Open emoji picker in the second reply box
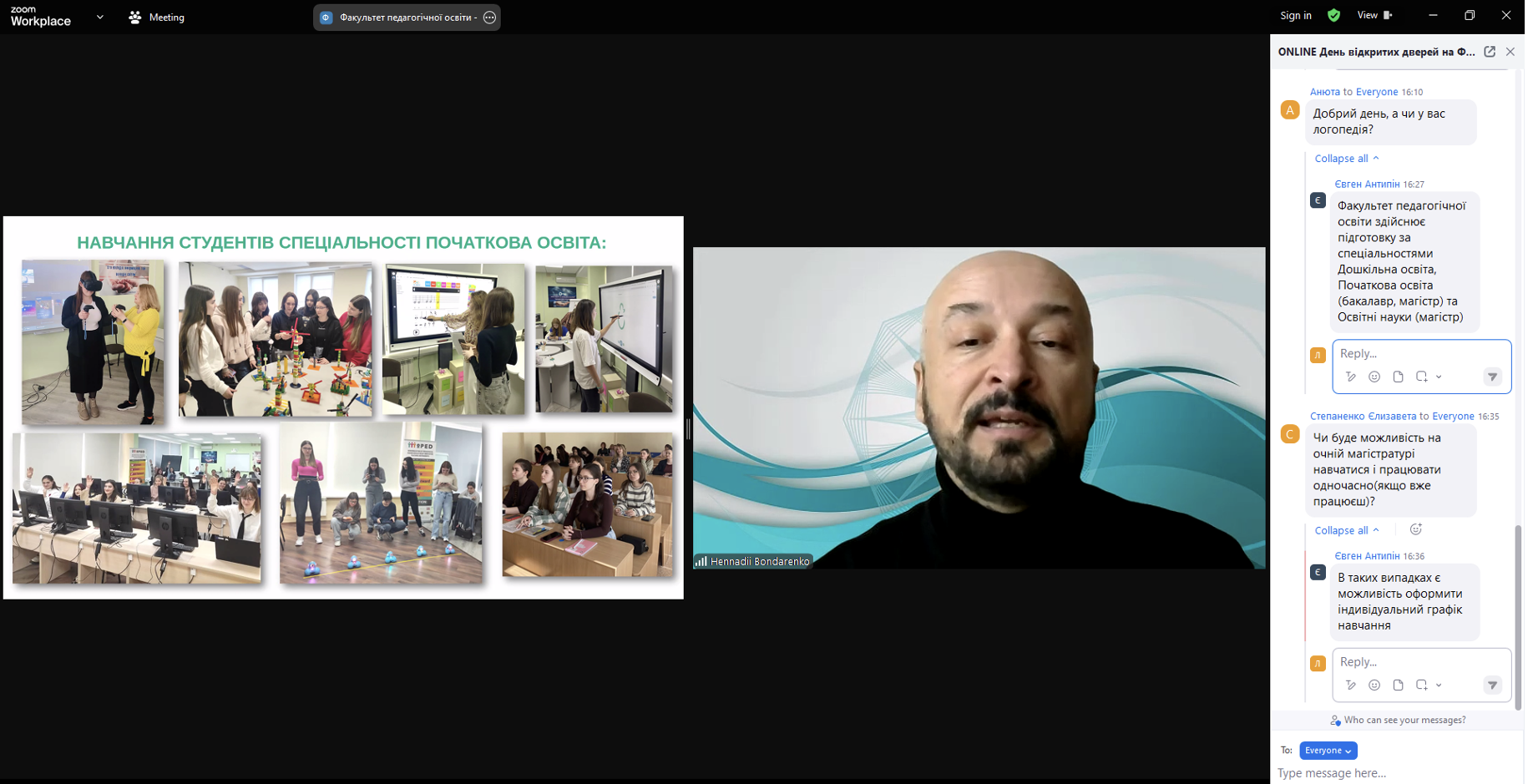 1374,685
